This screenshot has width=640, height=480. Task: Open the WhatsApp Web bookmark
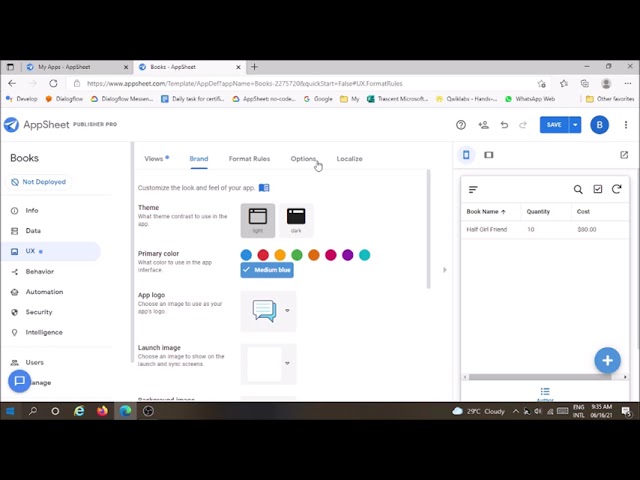530,99
